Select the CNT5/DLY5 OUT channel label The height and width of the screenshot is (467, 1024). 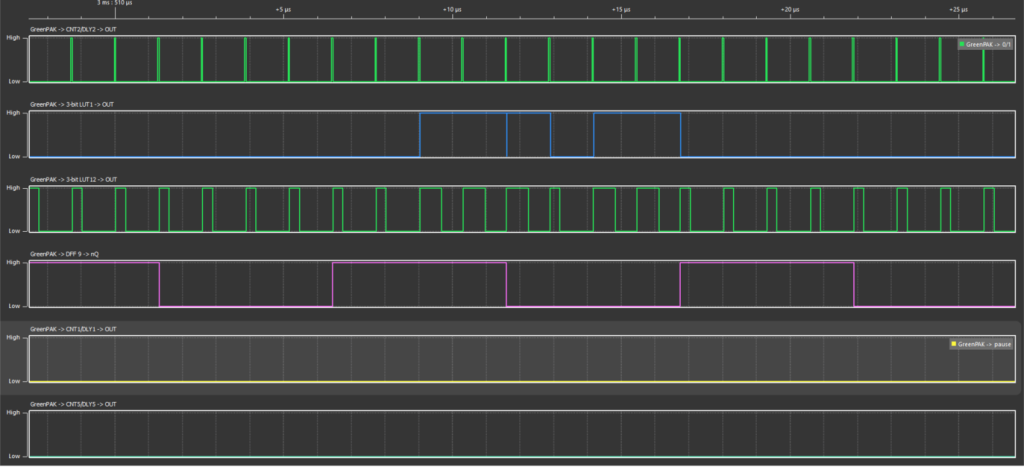(72, 404)
